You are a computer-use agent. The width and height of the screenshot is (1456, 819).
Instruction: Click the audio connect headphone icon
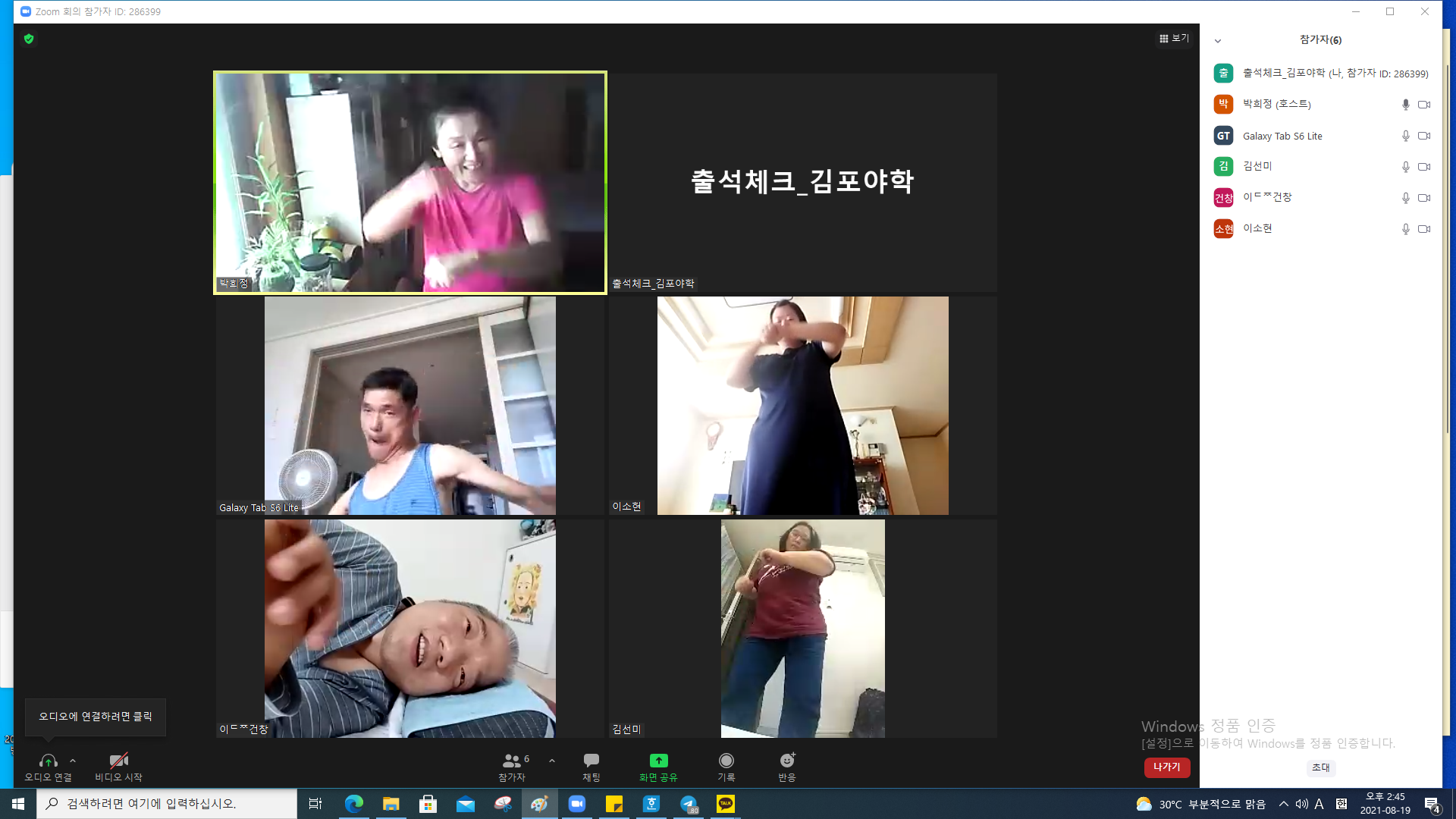48,761
